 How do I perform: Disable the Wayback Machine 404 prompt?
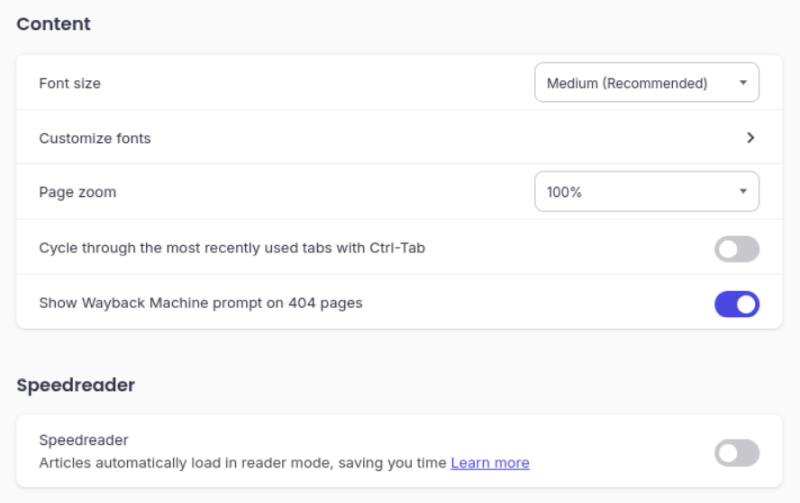click(x=736, y=304)
